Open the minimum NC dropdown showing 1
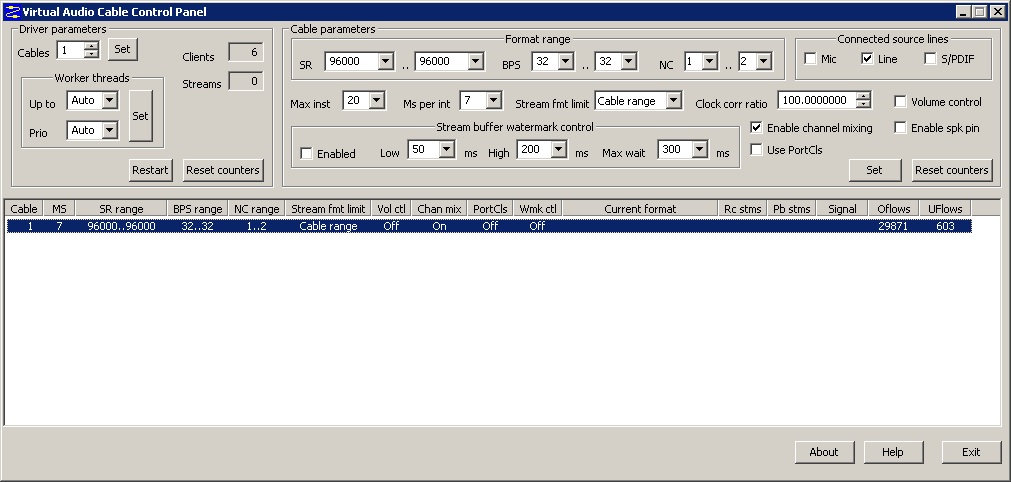The width and height of the screenshot is (1011, 482). pos(709,61)
